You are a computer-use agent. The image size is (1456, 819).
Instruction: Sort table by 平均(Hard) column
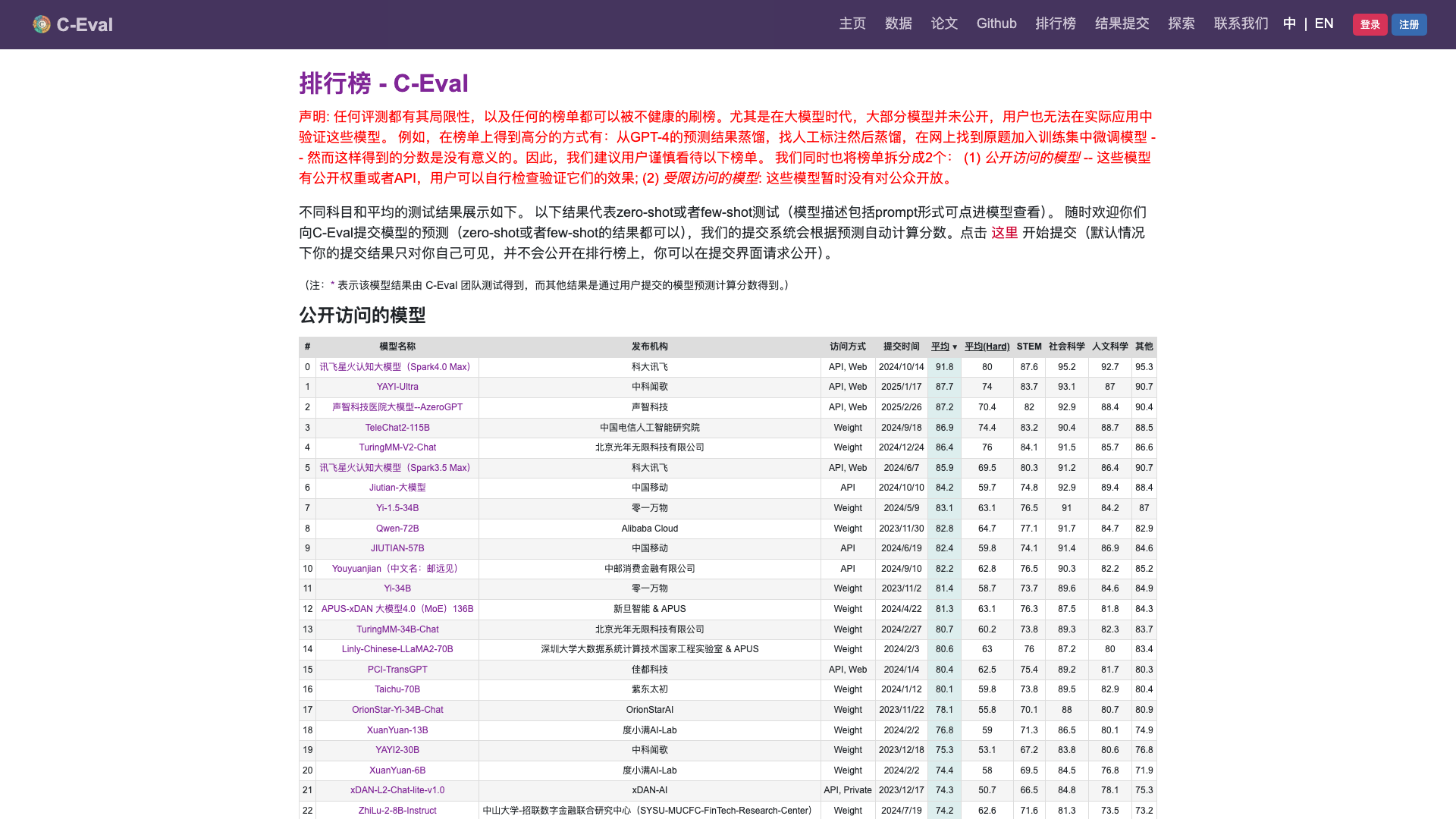click(987, 347)
